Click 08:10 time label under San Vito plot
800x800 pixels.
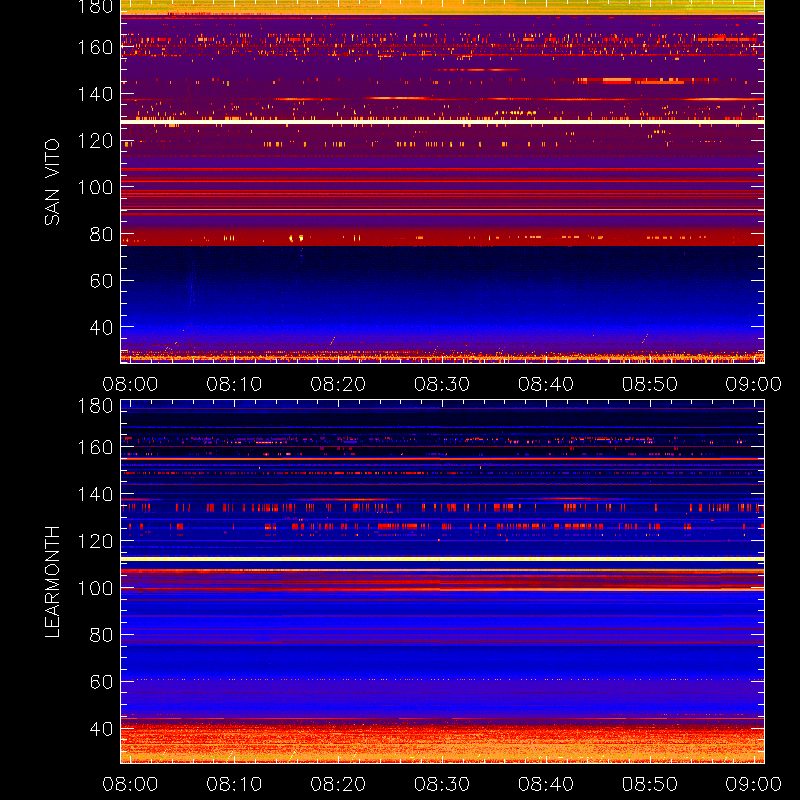(234, 384)
